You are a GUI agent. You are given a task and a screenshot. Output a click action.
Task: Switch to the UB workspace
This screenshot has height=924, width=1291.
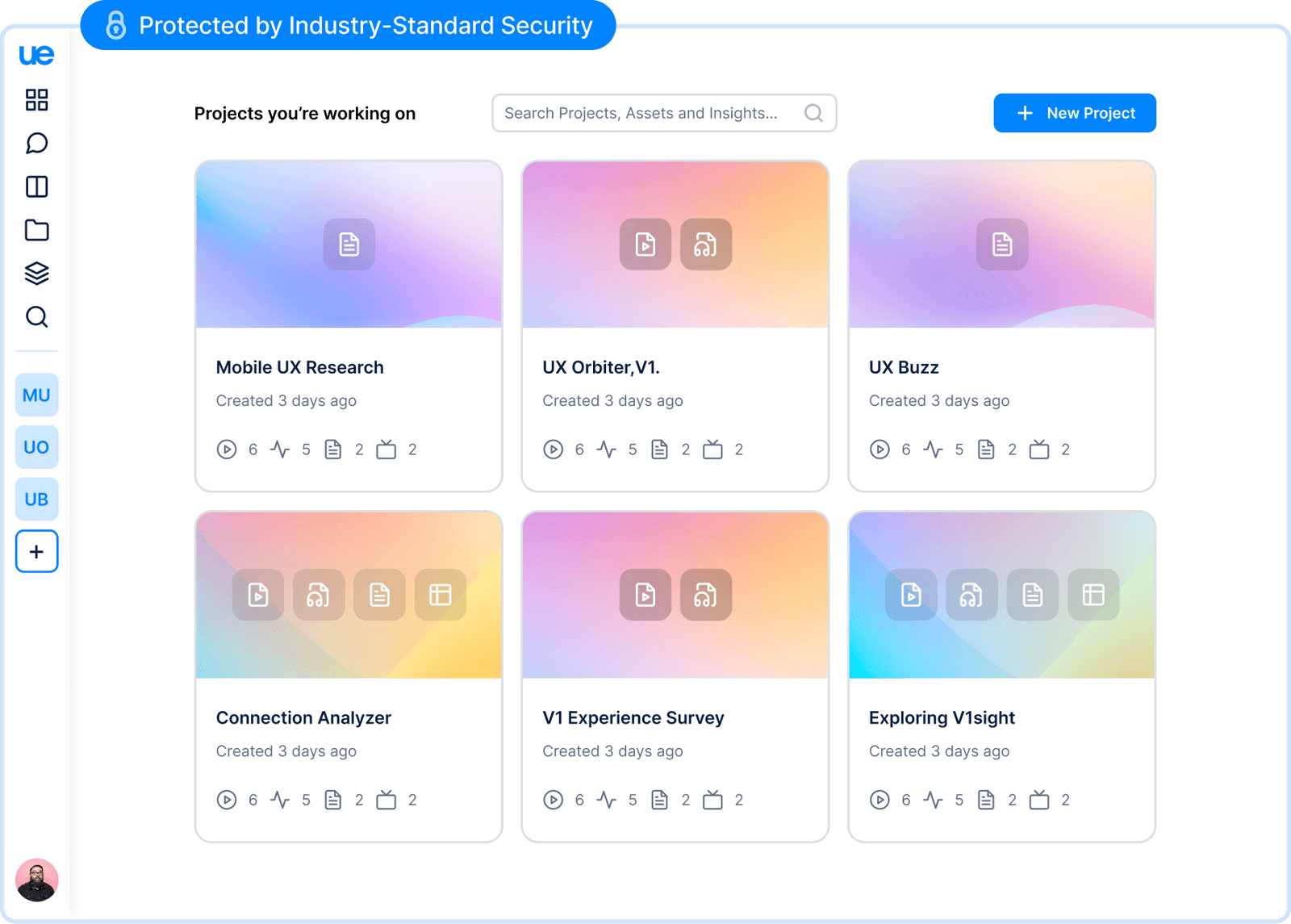pyautogui.click(x=36, y=499)
